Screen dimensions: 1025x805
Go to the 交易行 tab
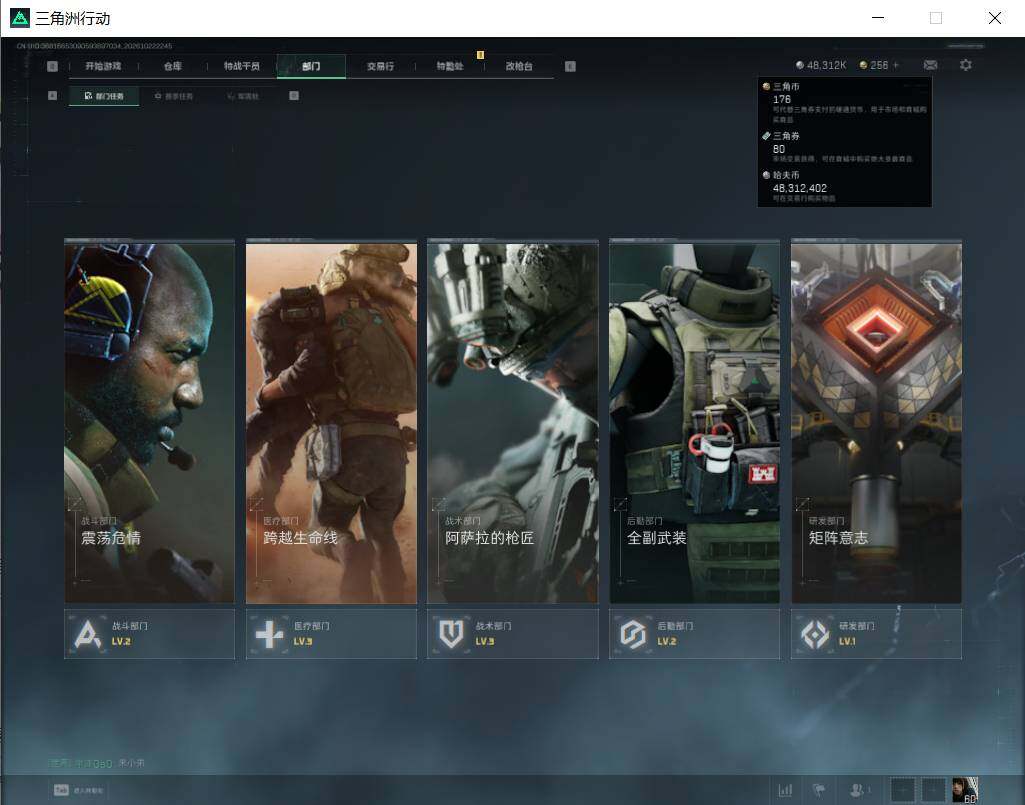[x=380, y=66]
